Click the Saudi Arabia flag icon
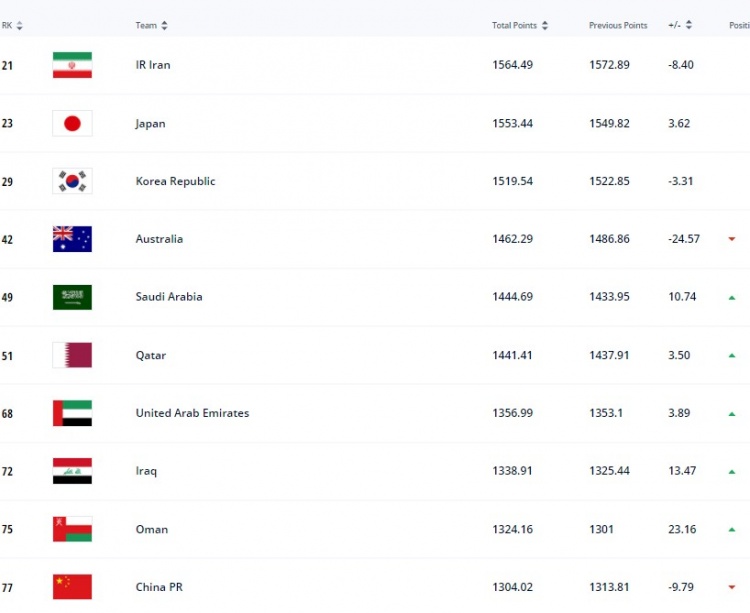 [72, 297]
